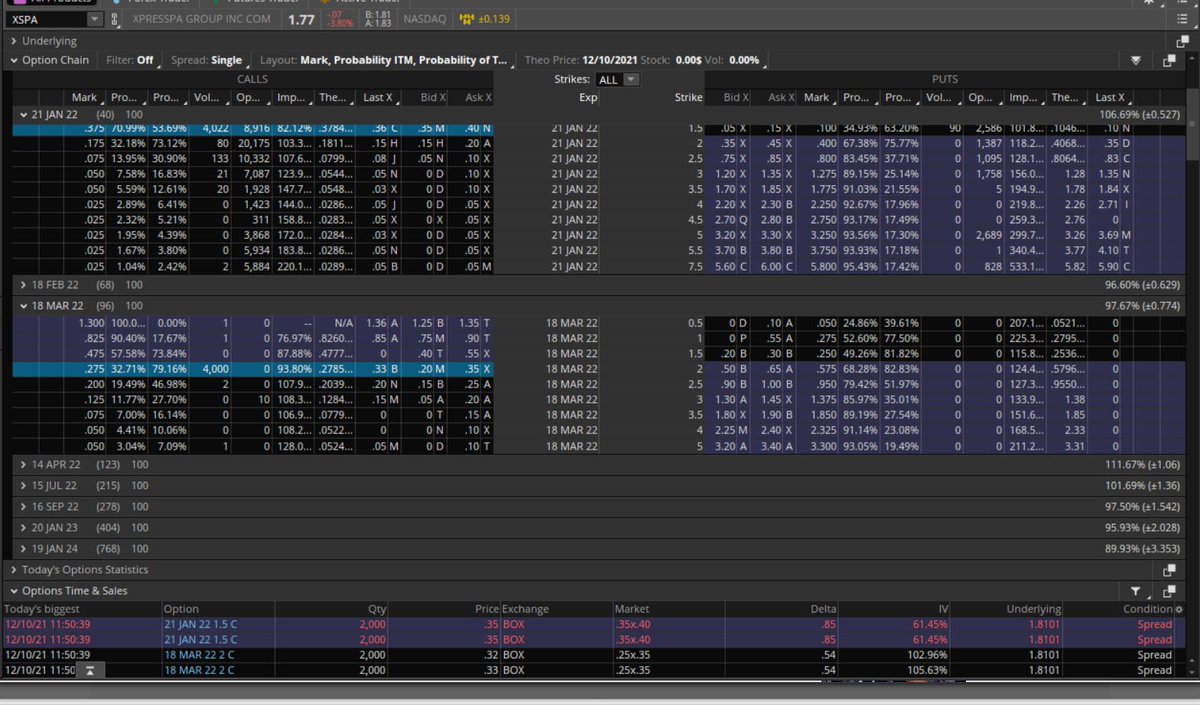Click the yellow market maker move icon
Image resolution: width=1200 pixels, height=705 pixels.
coord(466,19)
